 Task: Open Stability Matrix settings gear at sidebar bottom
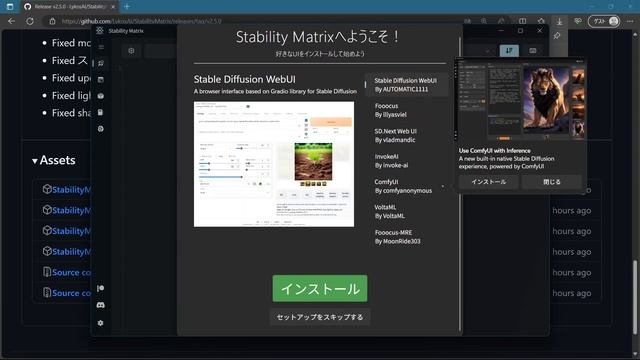click(101, 323)
